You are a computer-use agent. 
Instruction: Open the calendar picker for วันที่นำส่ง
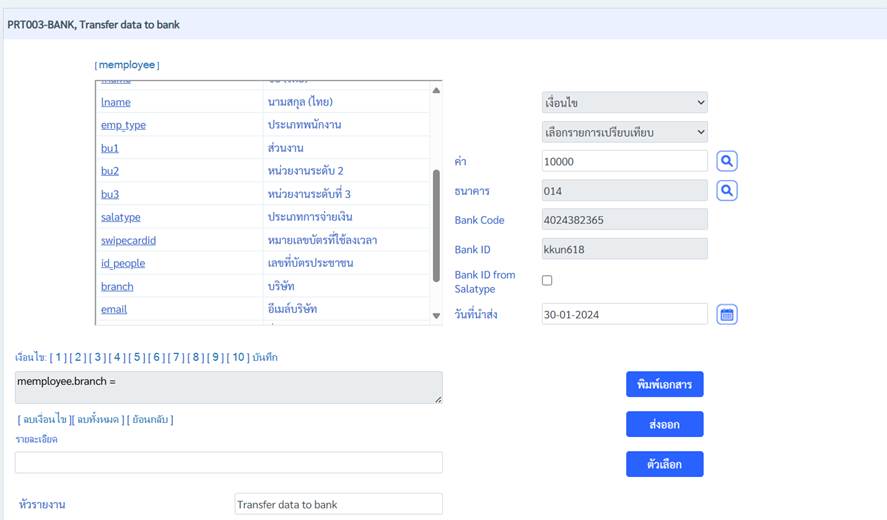click(x=727, y=315)
